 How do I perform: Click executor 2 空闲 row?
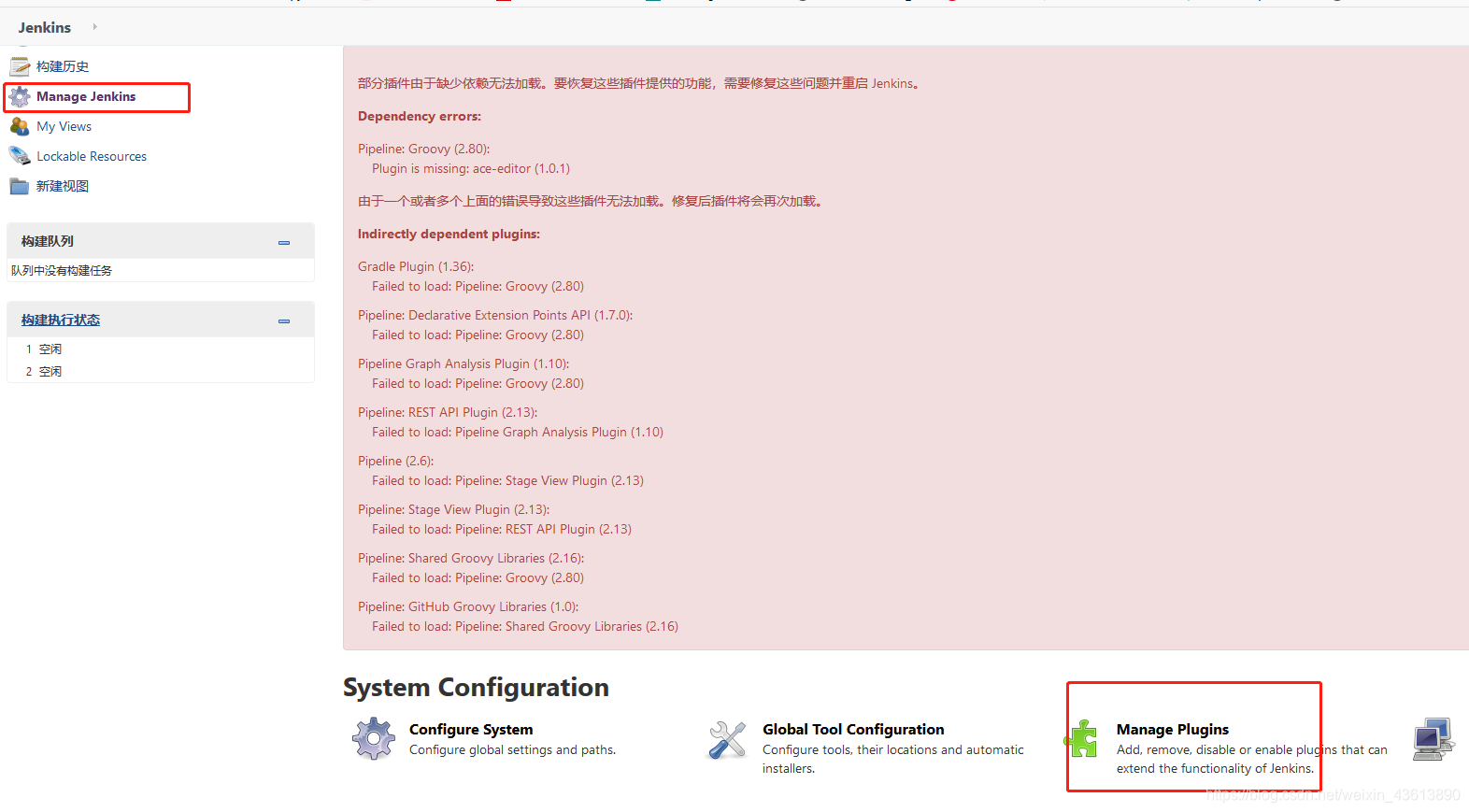tap(161, 371)
